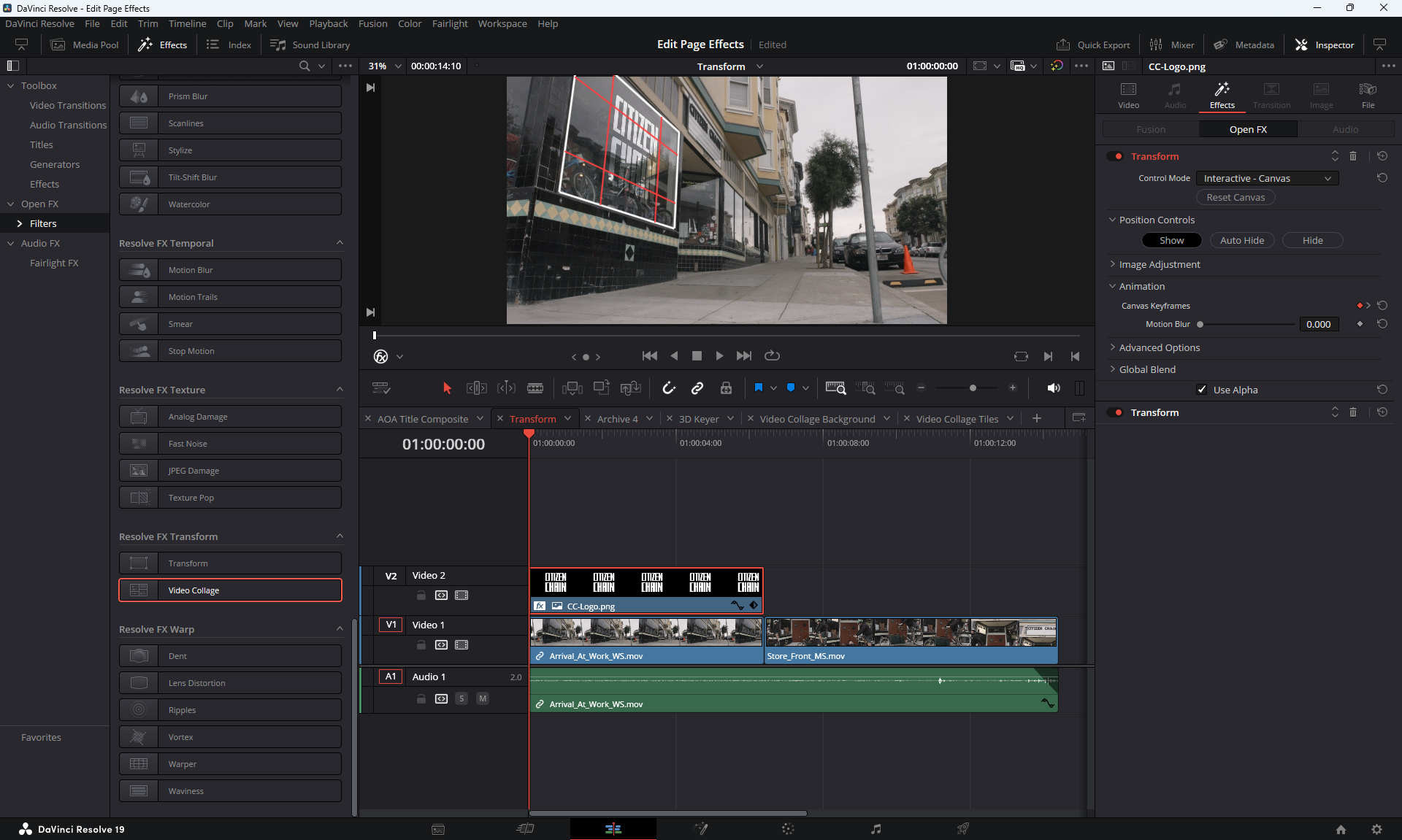Switch to Video Collage Tiles timeline tab
1402x840 pixels.
[x=957, y=419]
